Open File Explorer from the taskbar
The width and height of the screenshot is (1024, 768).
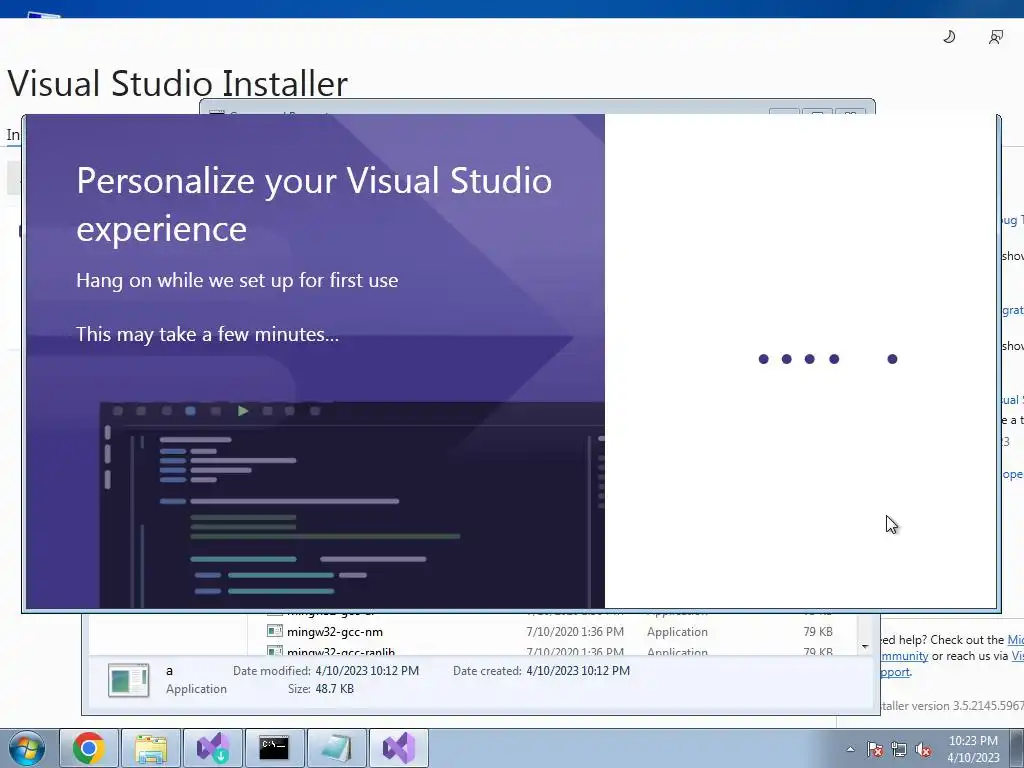point(151,748)
